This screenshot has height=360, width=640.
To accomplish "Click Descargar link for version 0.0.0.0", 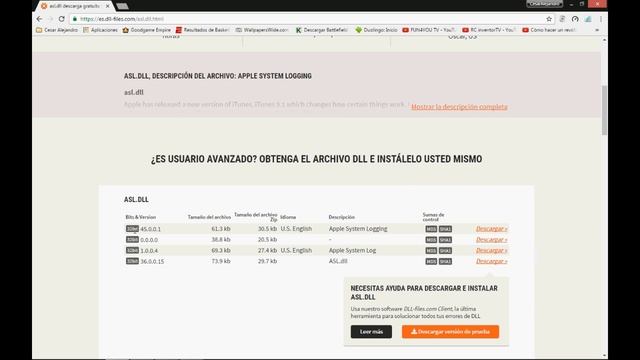I will 491,240.
